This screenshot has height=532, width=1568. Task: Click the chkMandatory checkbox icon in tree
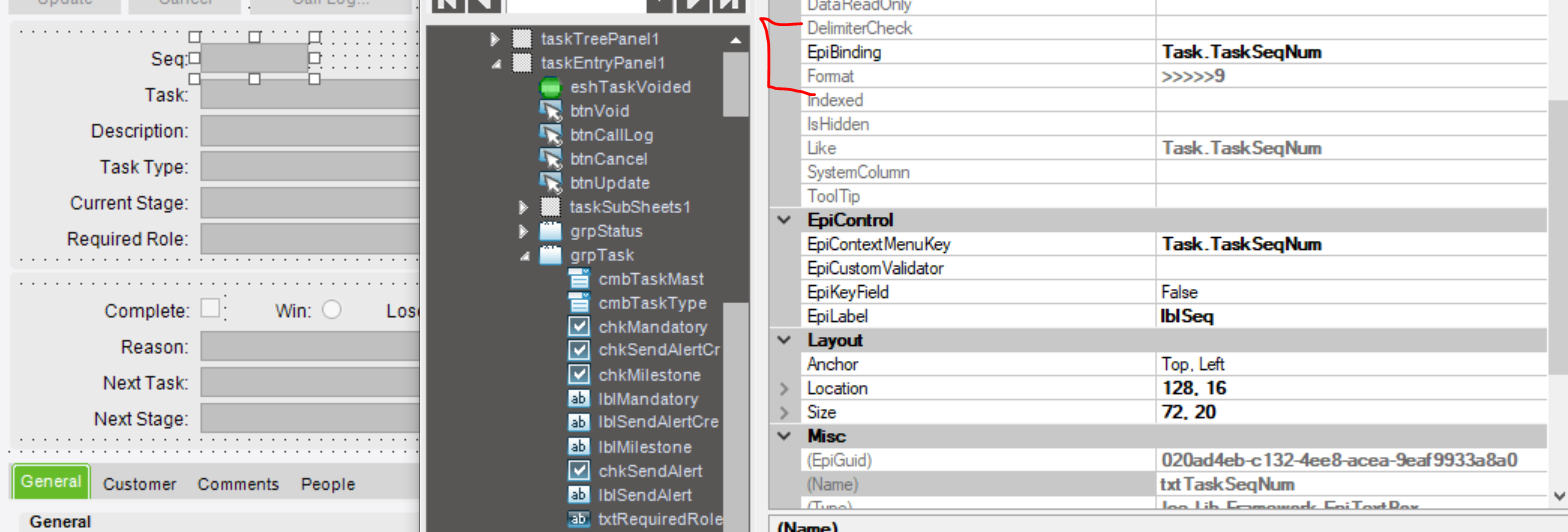[x=579, y=327]
